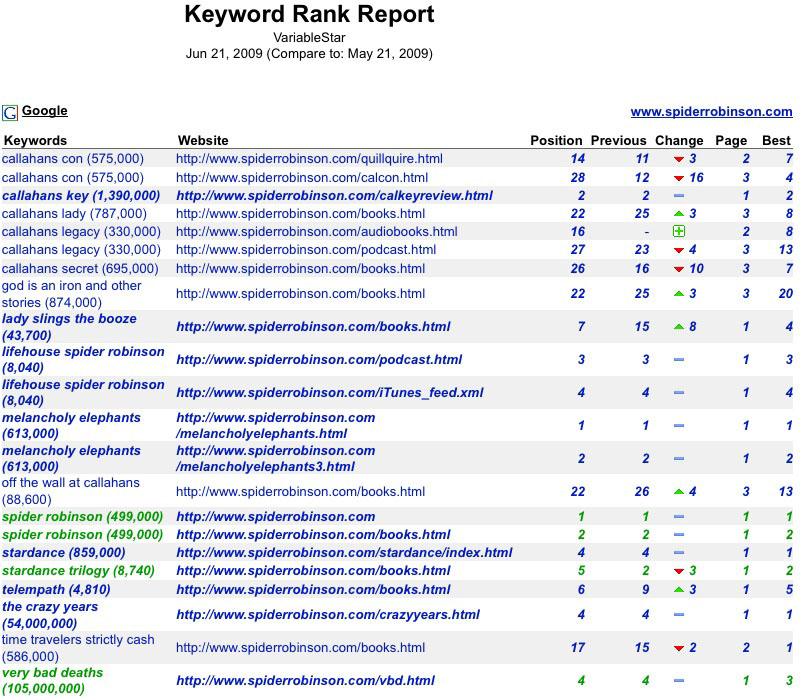
Task: Click the VariableStar subtitle
Action: coord(309,38)
